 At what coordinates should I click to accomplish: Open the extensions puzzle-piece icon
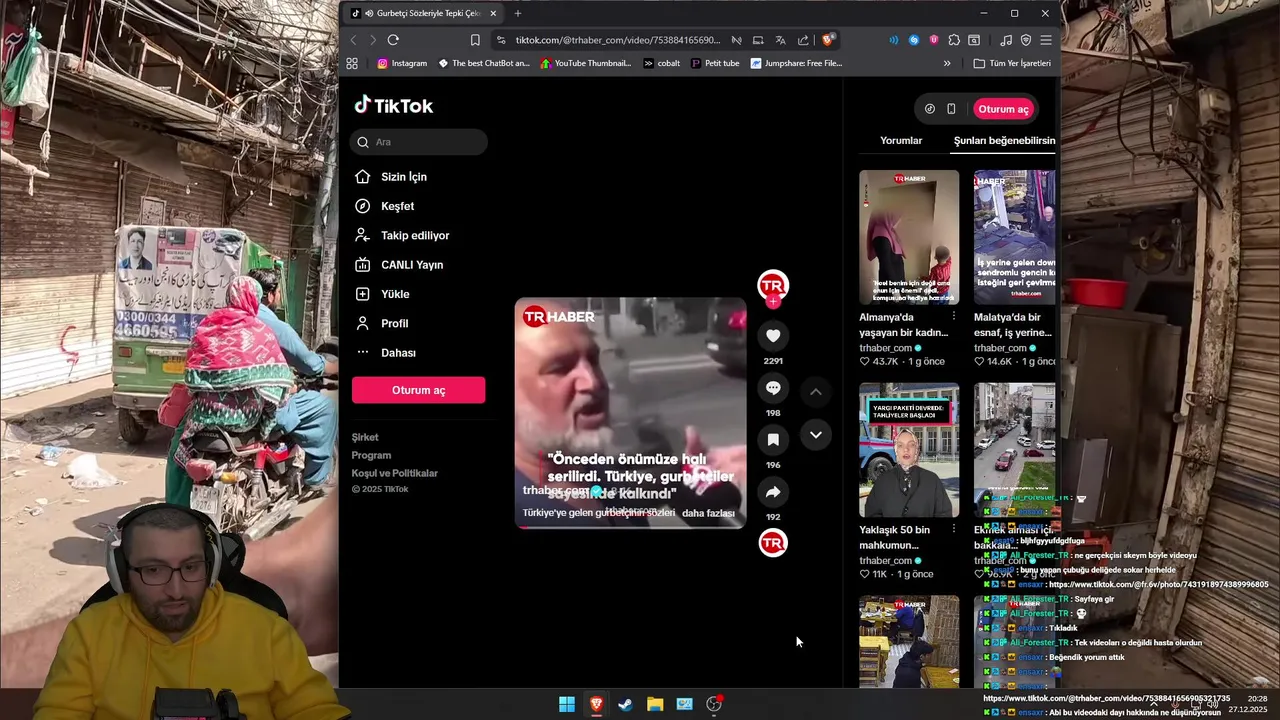coord(954,40)
